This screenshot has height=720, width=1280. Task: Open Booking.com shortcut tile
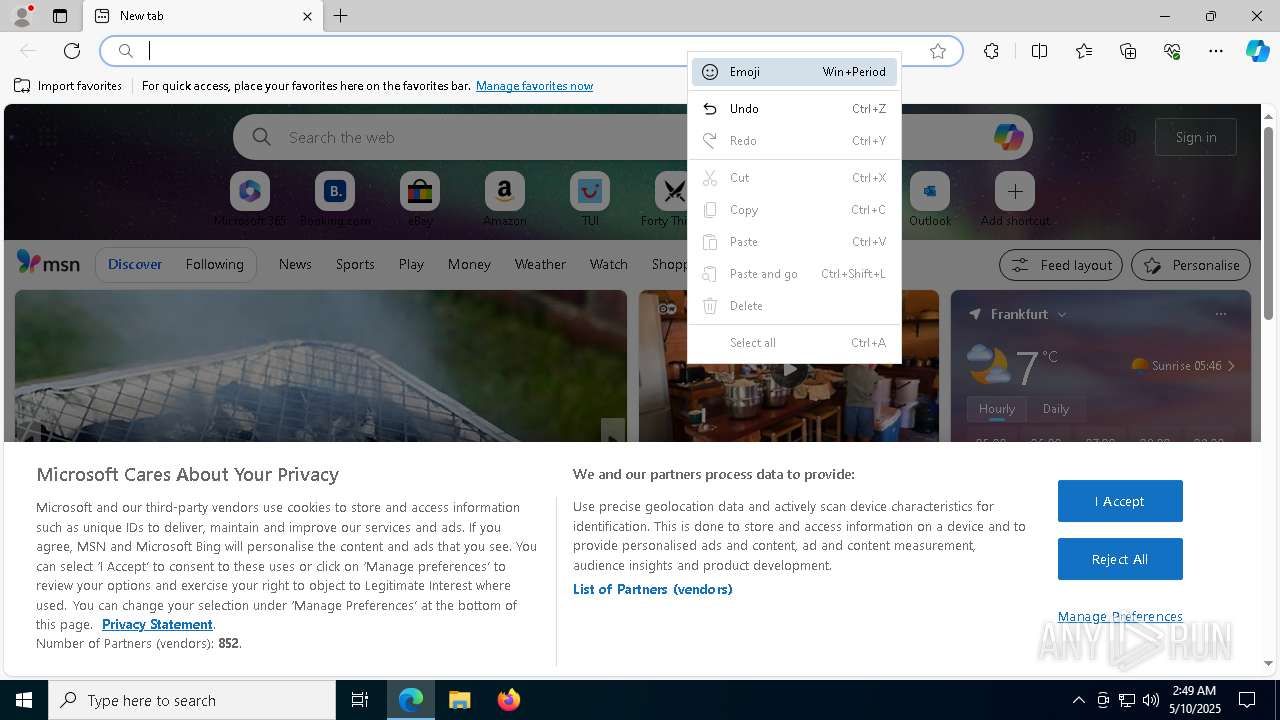[x=335, y=199]
